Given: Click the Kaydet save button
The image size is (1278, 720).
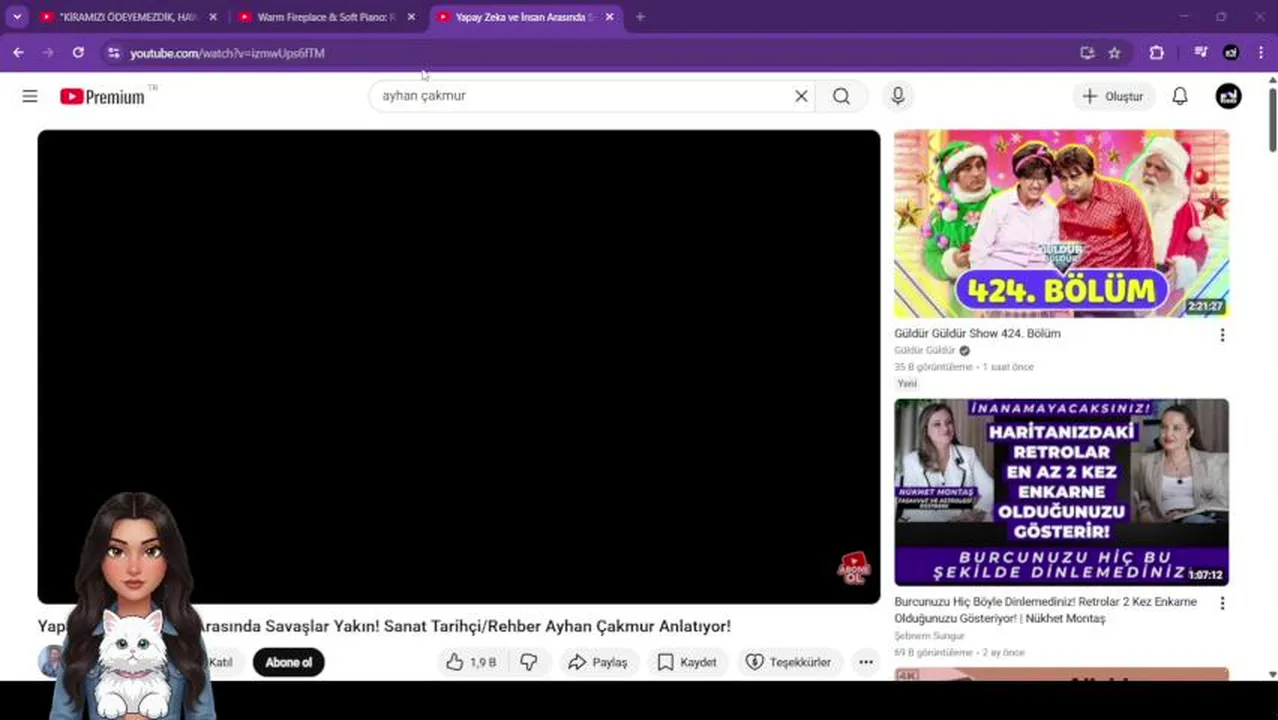Looking at the screenshot, I should click(x=687, y=662).
